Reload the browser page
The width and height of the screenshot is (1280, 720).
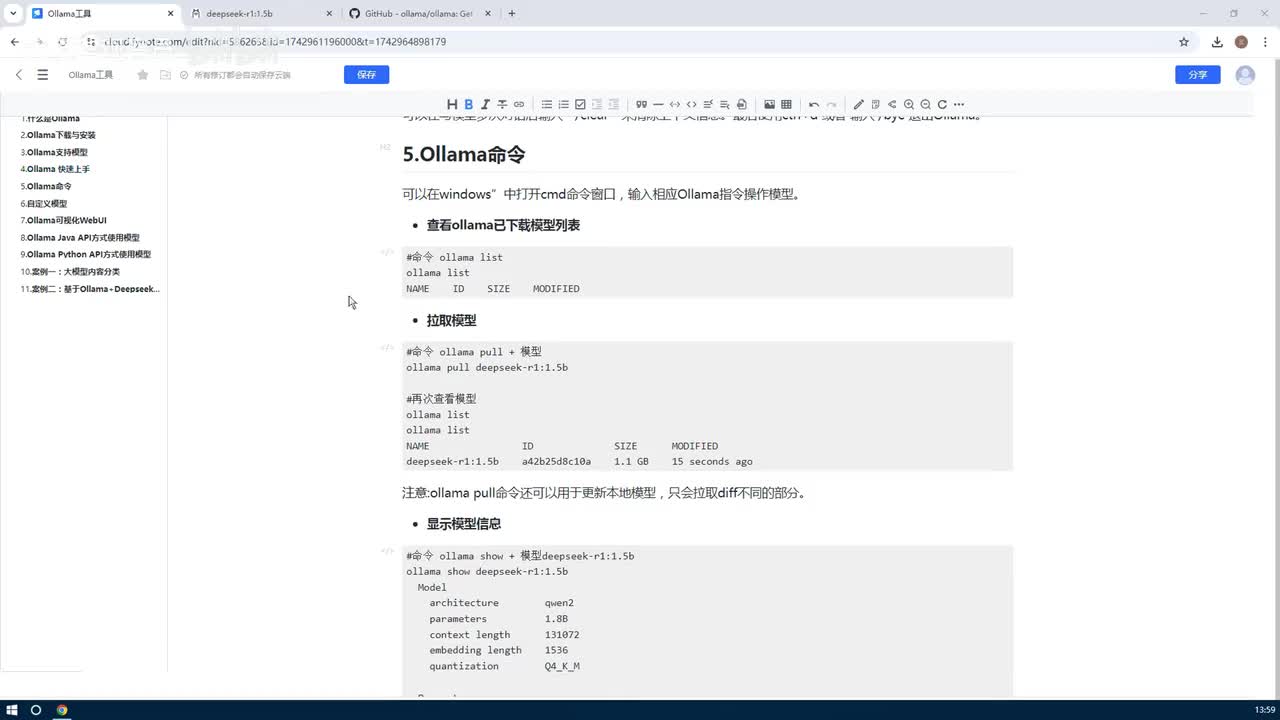(62, 42)
